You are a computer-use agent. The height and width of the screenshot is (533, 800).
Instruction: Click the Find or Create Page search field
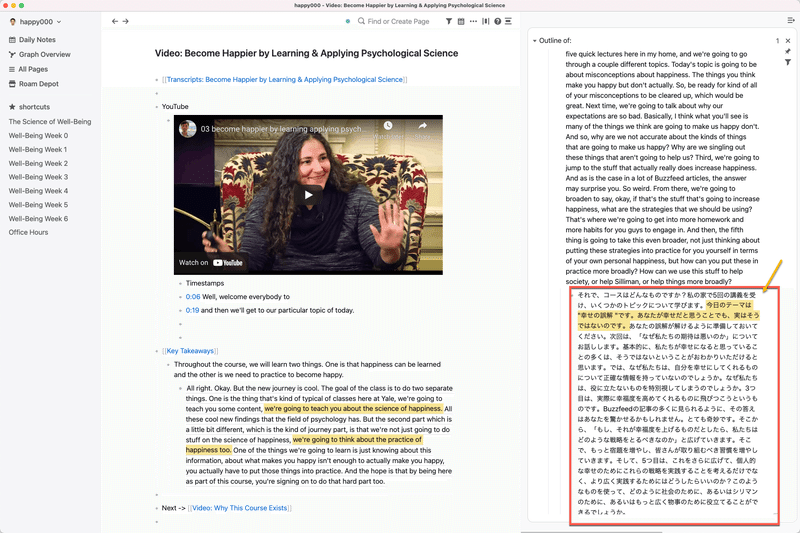pos(398,21)
